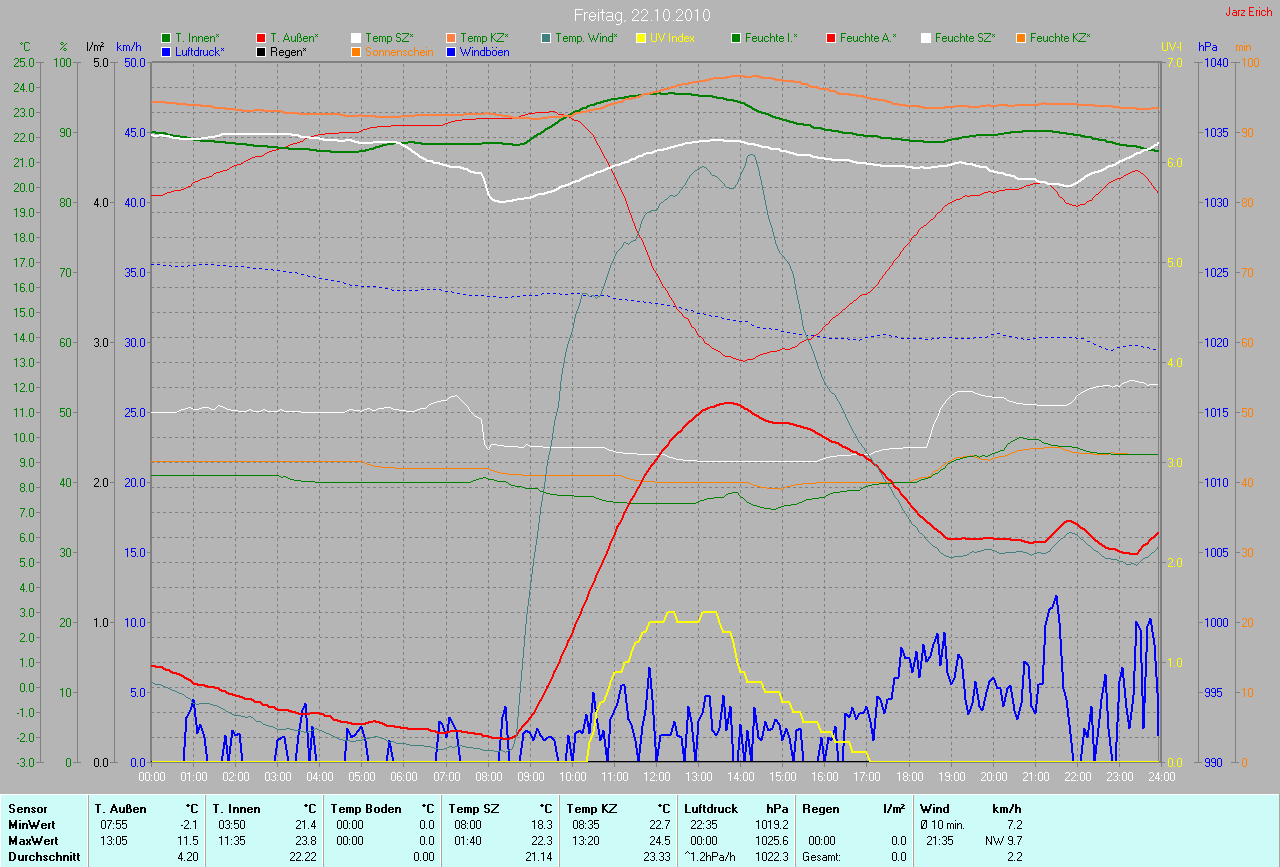Click the Luftdruck column header in table
This screenshot has width=1280, height=867.
(711, 809)
